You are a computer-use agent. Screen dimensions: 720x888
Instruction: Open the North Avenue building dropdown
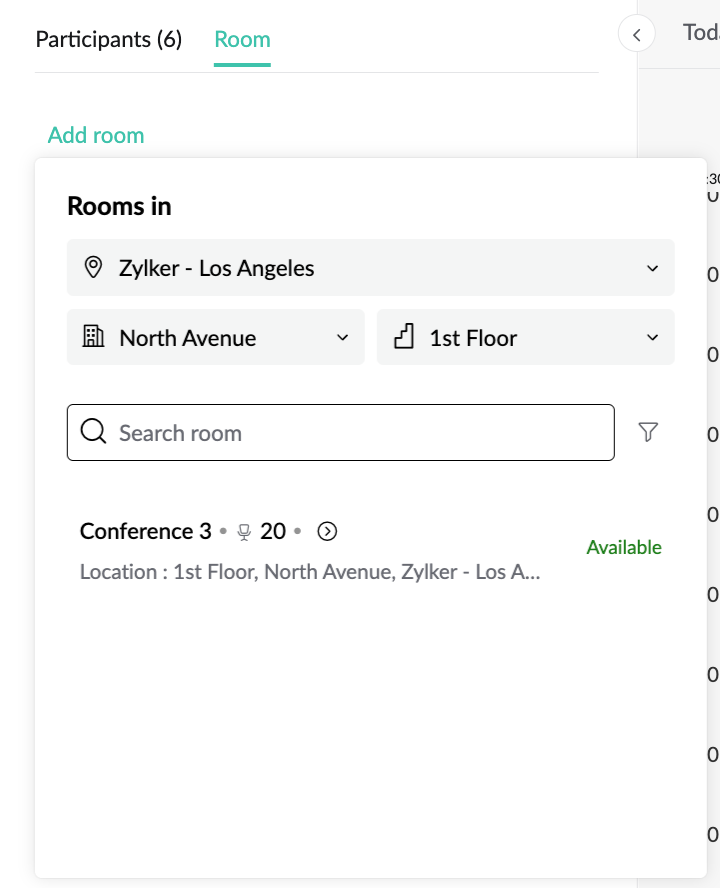pos(216,338)
